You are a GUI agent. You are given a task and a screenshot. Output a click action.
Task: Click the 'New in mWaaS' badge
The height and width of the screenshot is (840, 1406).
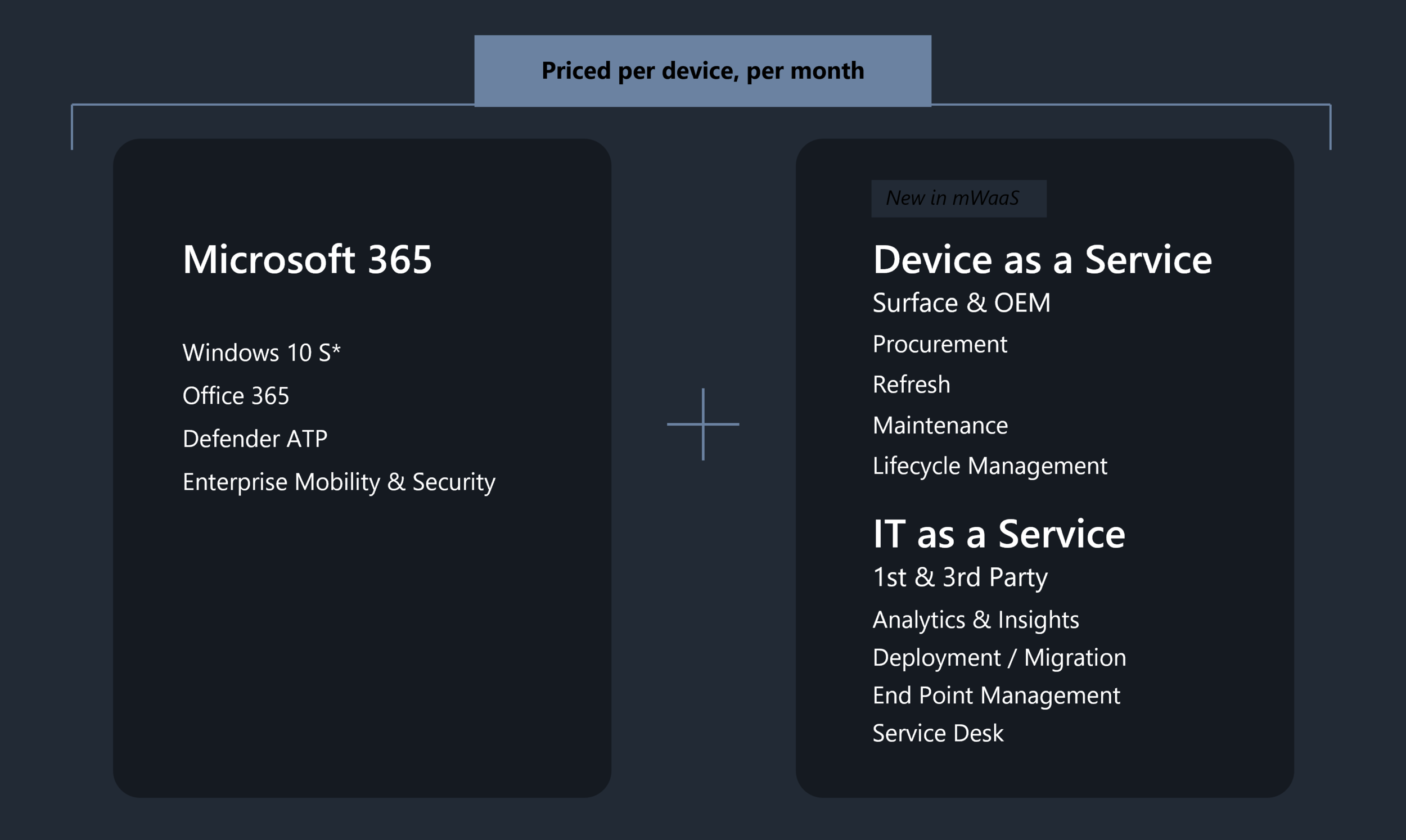(x=958, y=198)
